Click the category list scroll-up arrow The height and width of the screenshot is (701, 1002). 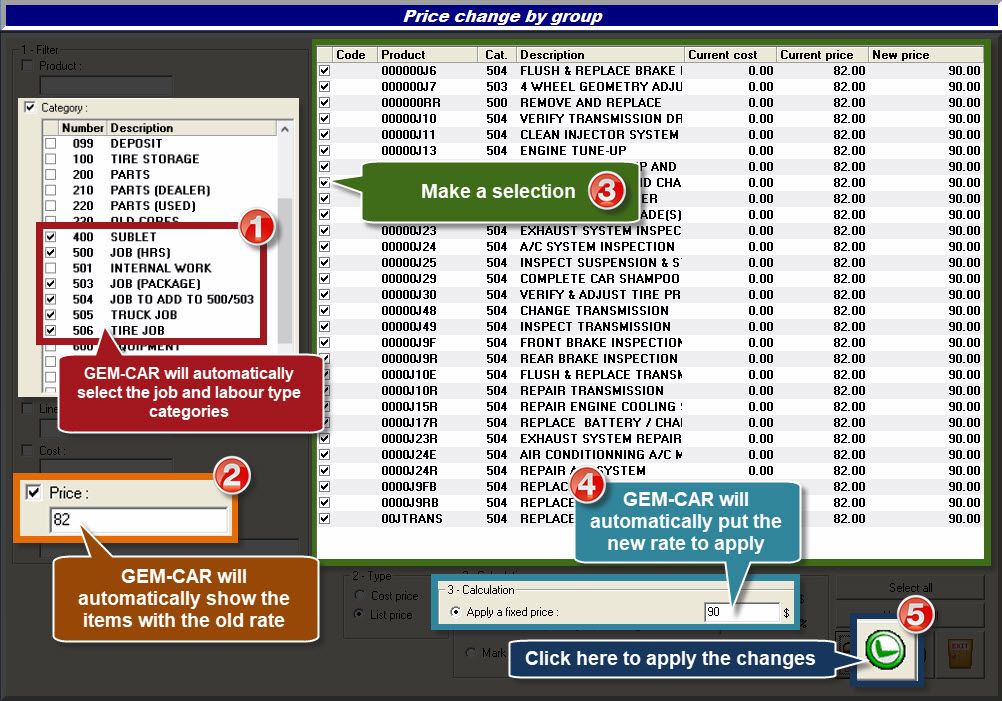click(x=285, y=128)
